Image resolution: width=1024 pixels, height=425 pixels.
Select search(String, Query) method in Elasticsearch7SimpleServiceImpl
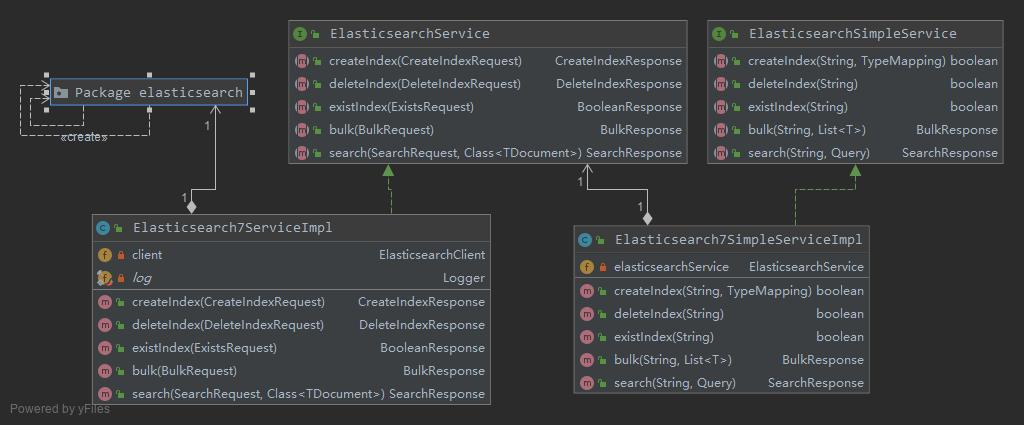pyautogui.click(x=675, y=383)
